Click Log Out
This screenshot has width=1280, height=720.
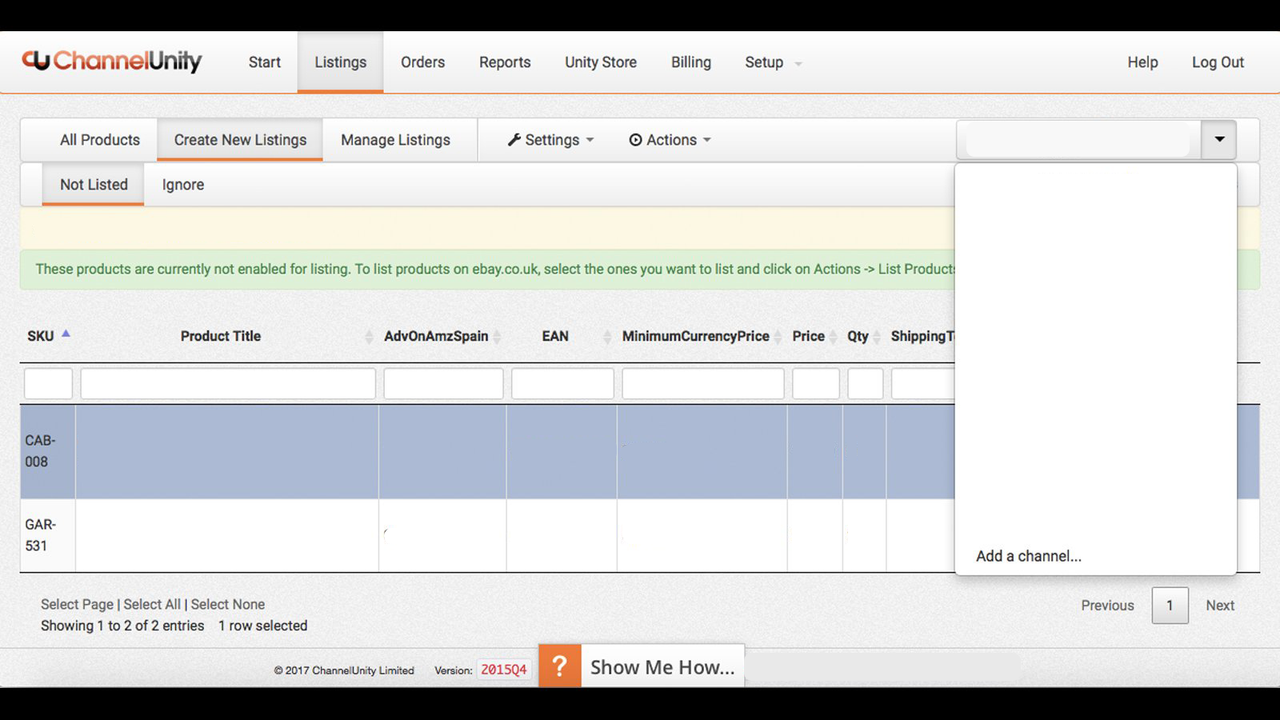(1218, 62)
